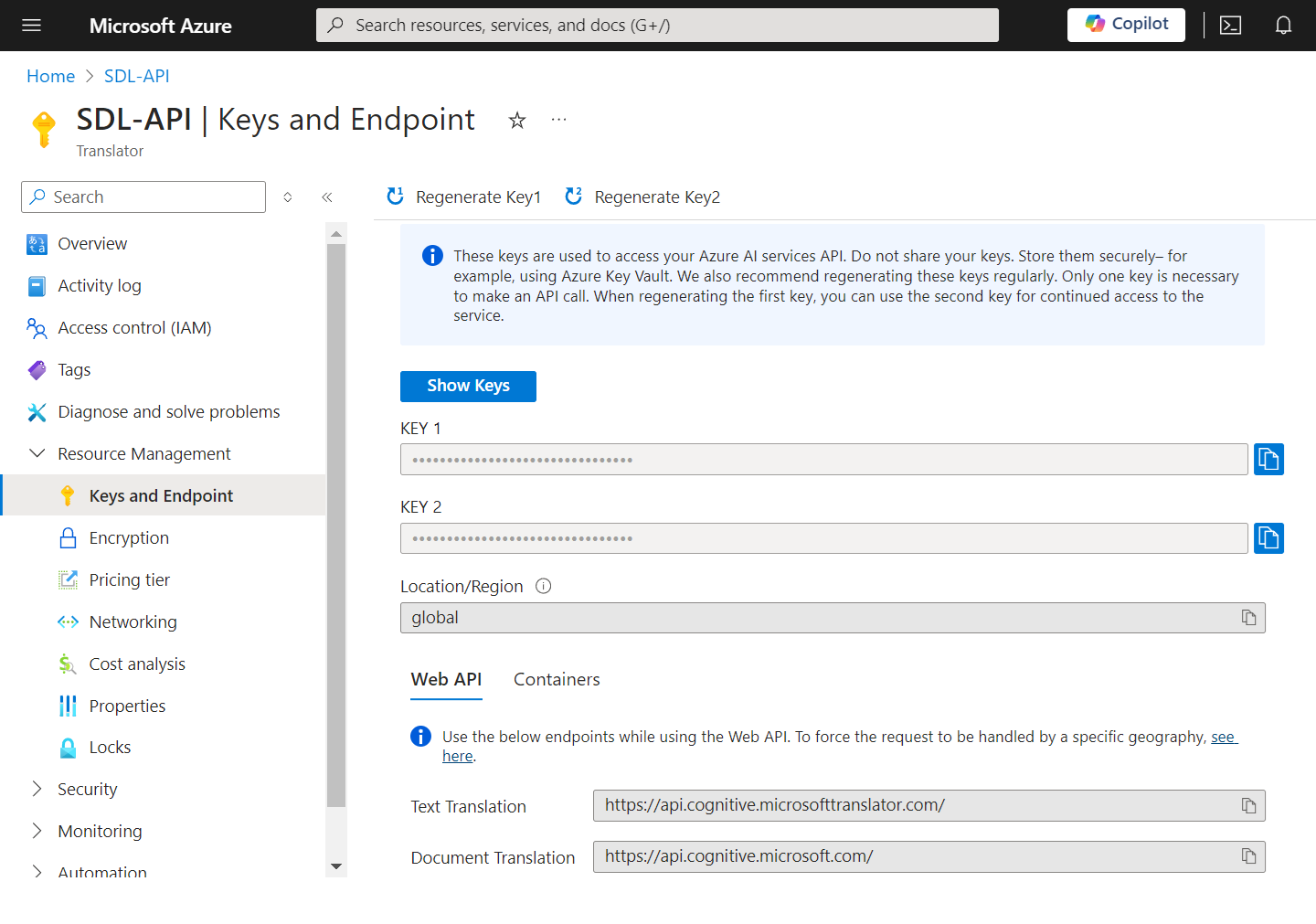Screen dimensions: 1316x924
Task: Go to Home breadcrumb link
Action: coord(50,76)
